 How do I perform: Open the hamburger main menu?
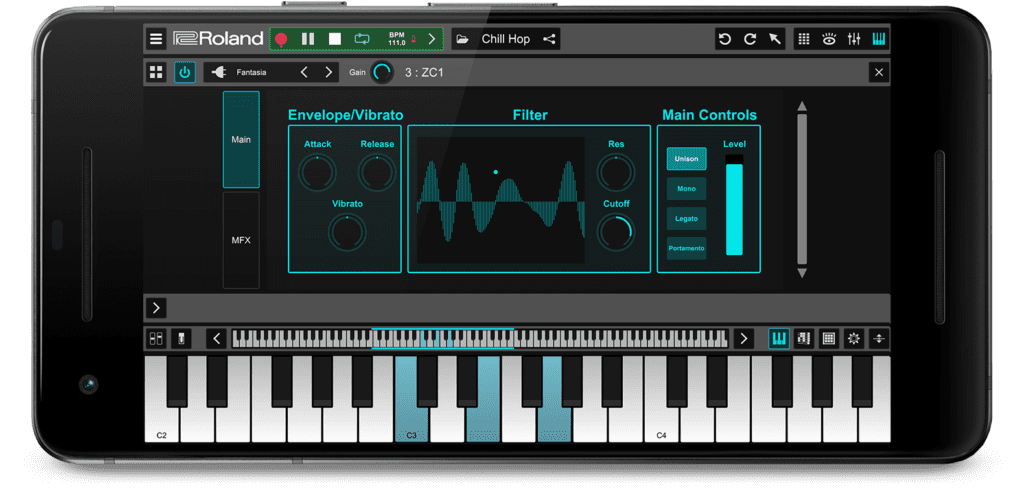156,39
